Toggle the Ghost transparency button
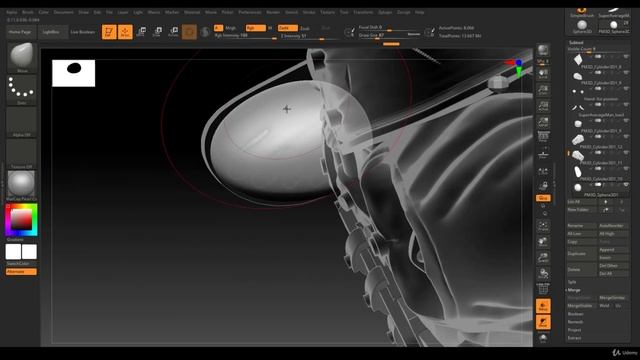Viewport: 640px width, 360px height. click(543, 322)
